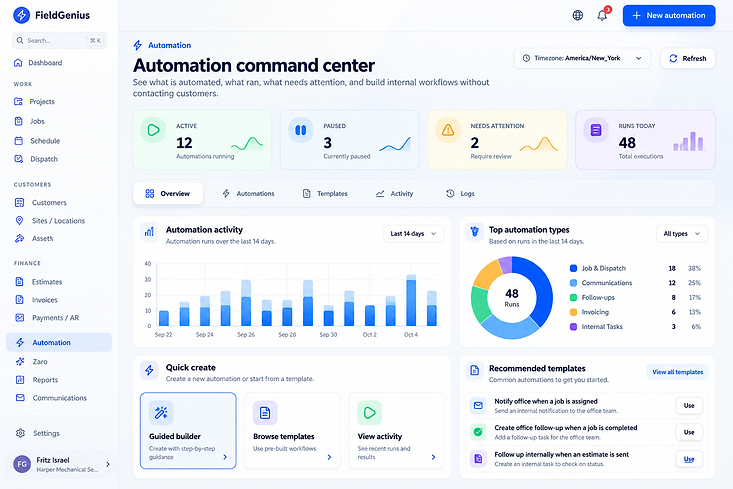Click the Guided builder arrow chevron

225,457
